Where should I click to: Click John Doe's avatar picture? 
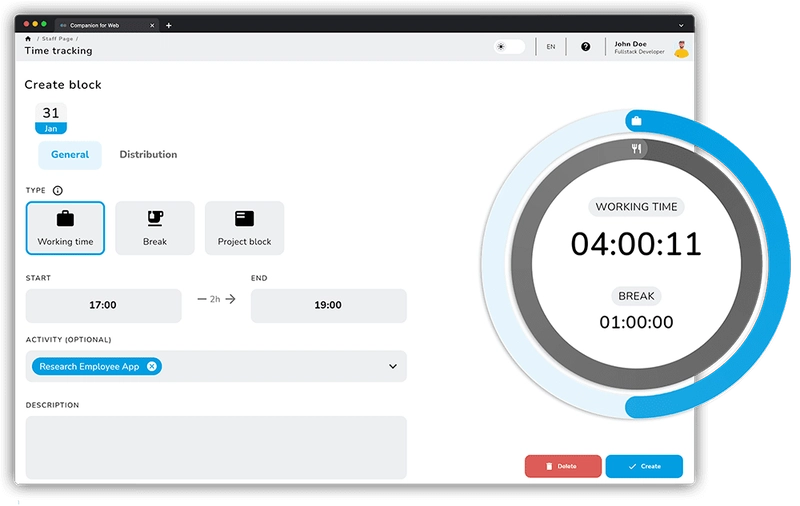coord(682,49)
